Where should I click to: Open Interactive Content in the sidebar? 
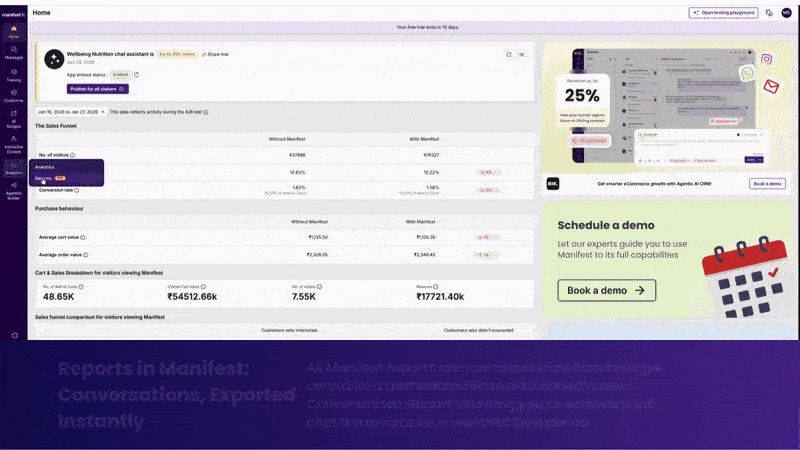(13, 143)
